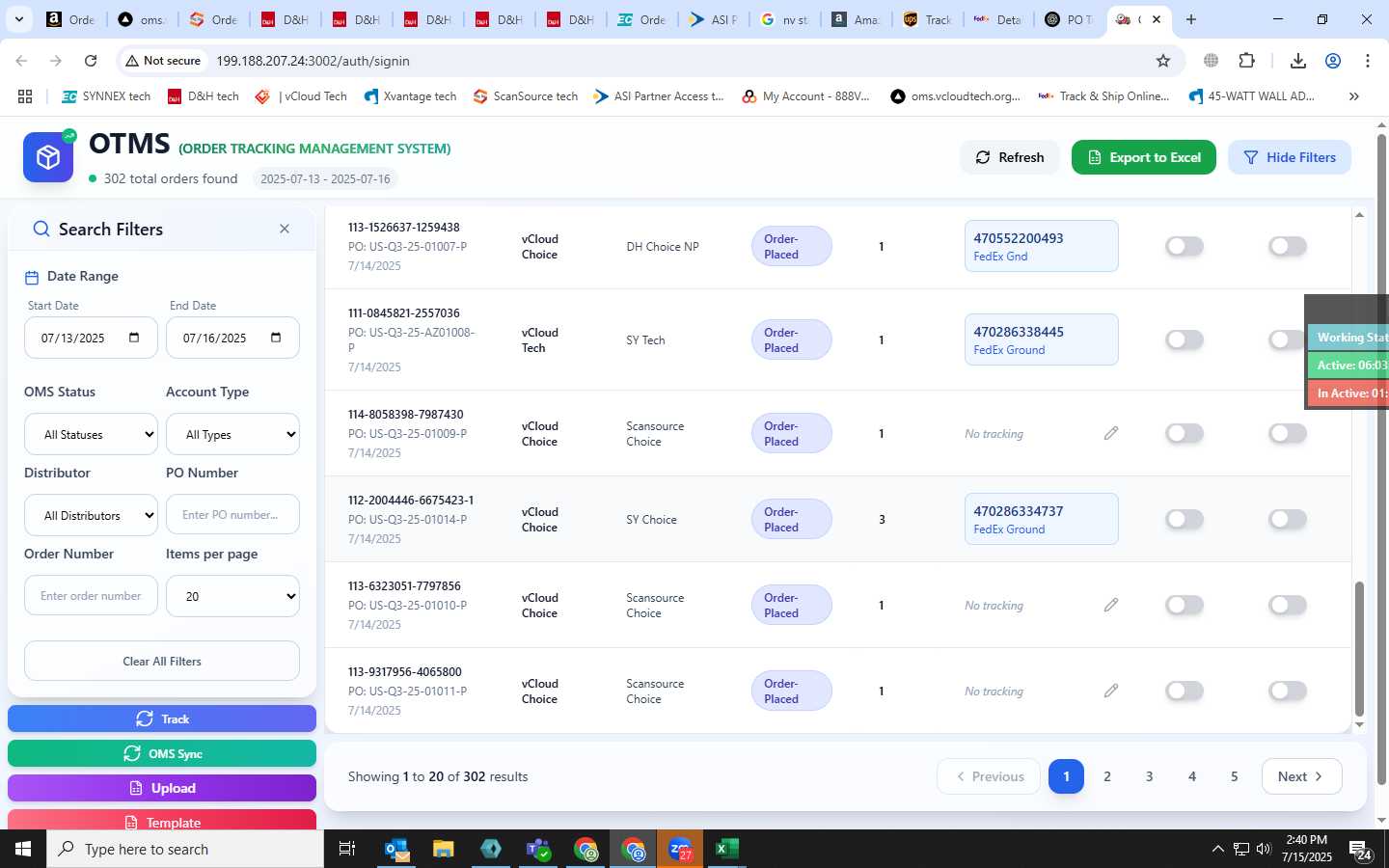Switch to the ASI Partner tab
The image size is (1389, 868).
[713, 19]
